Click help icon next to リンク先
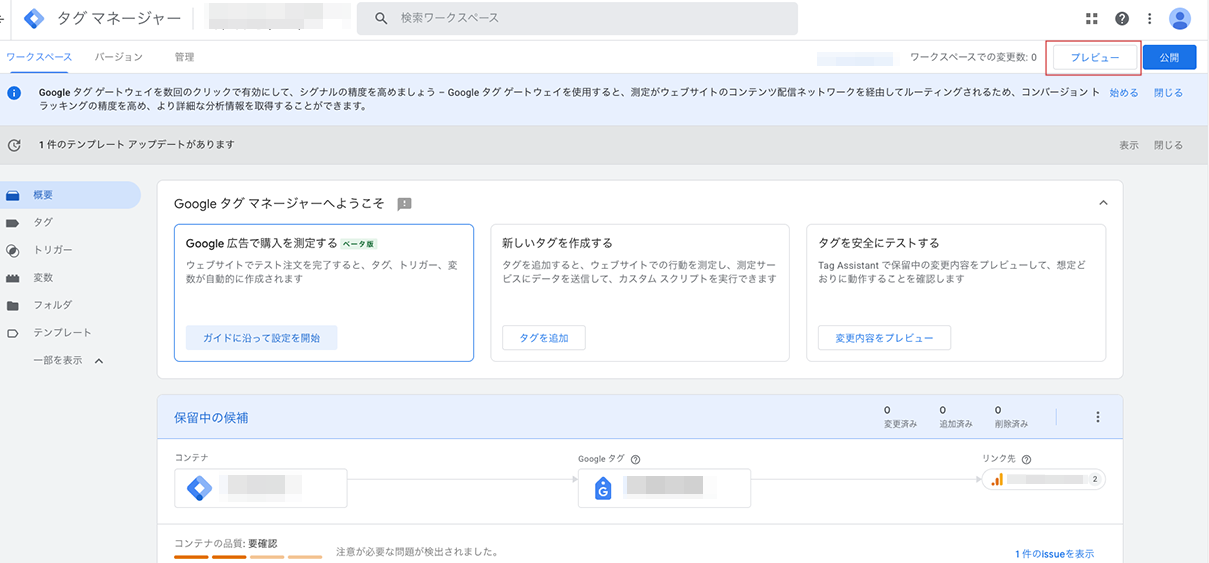This screenshot has width=1209, height=563. coord(1026,460)
